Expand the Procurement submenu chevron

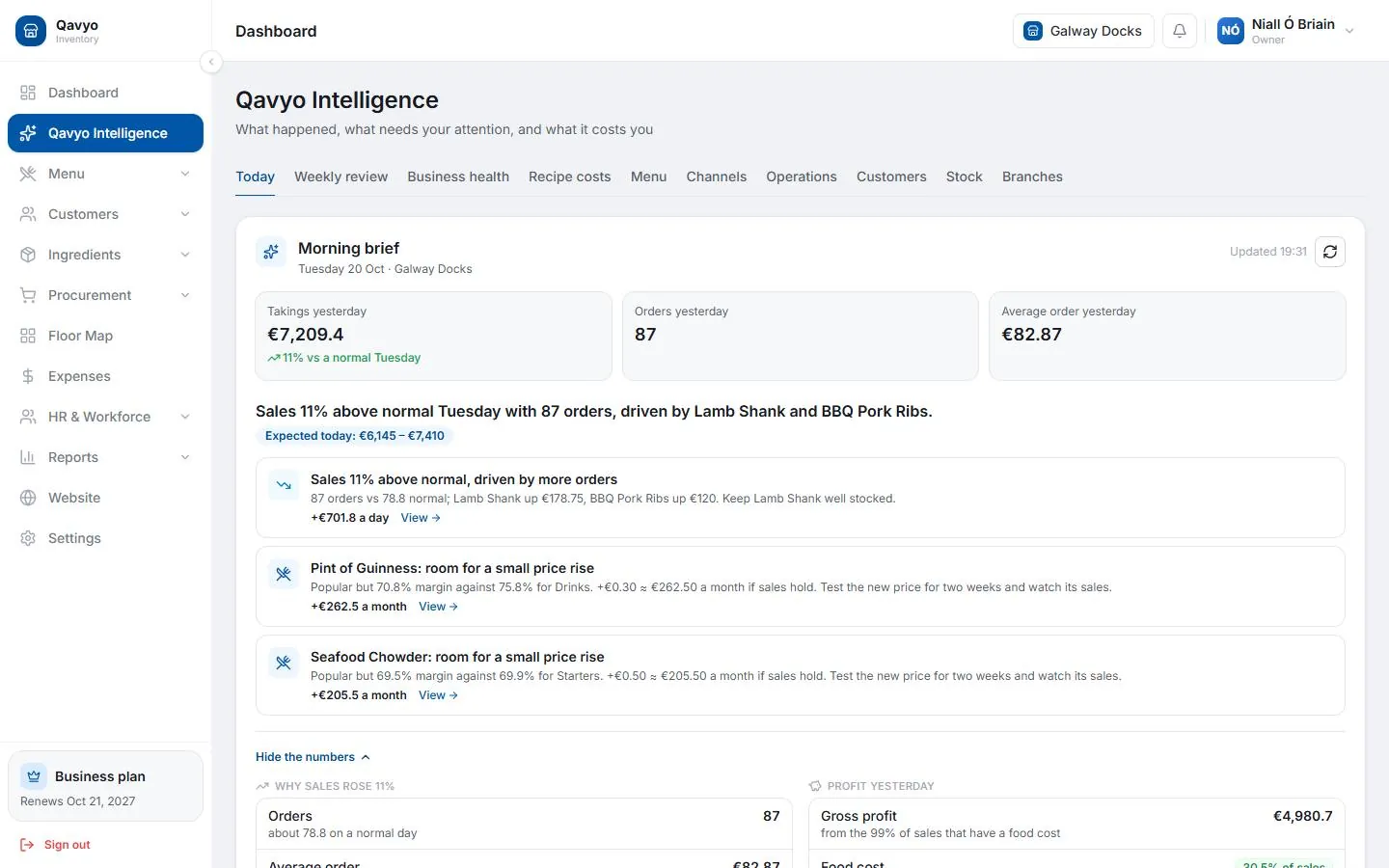click(x=185, y=295)
